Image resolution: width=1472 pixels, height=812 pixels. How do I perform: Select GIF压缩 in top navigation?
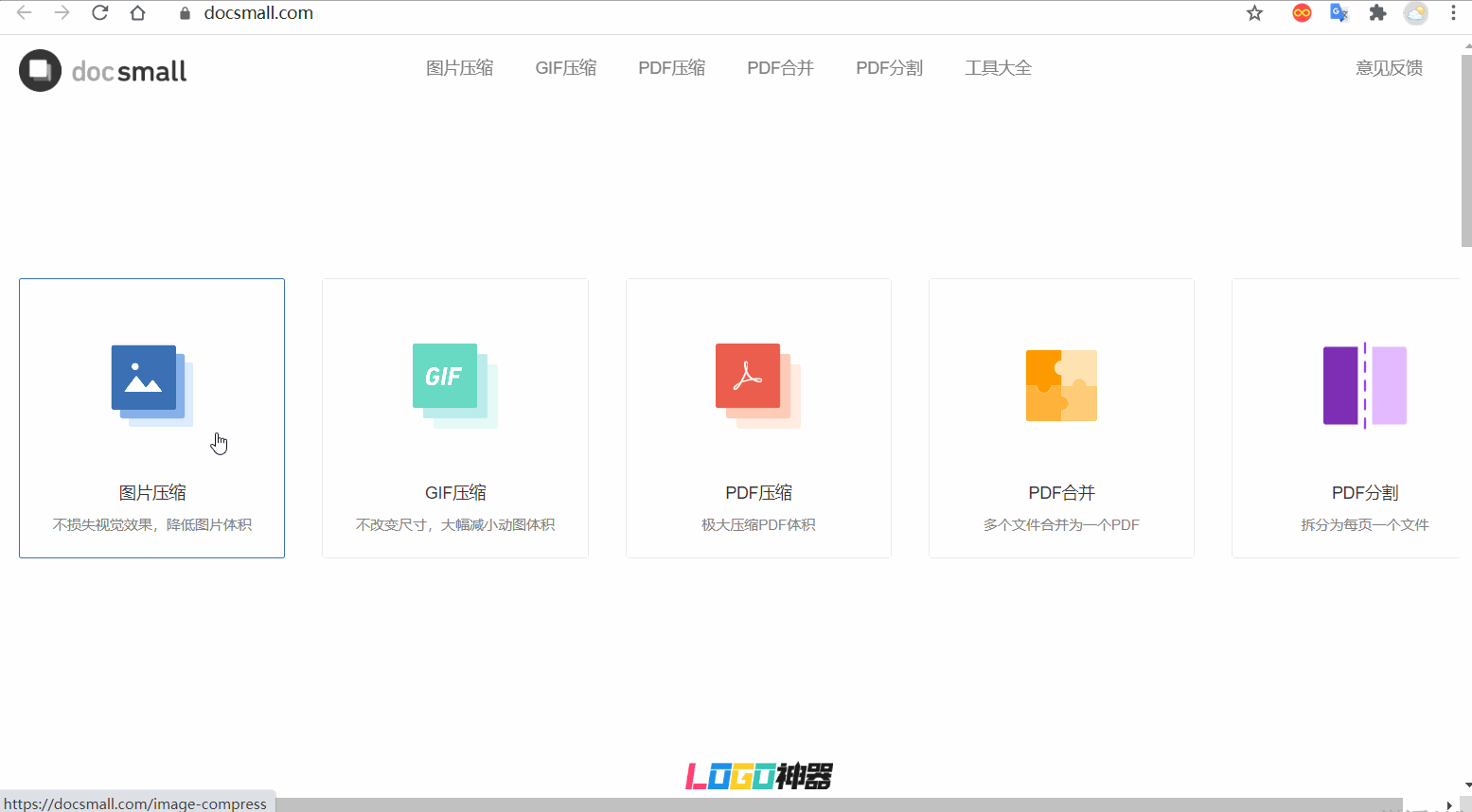566,68
